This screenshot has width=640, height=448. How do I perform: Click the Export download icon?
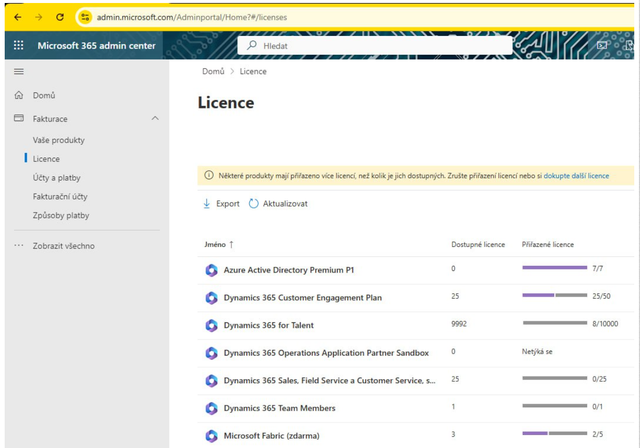(207, 204)
